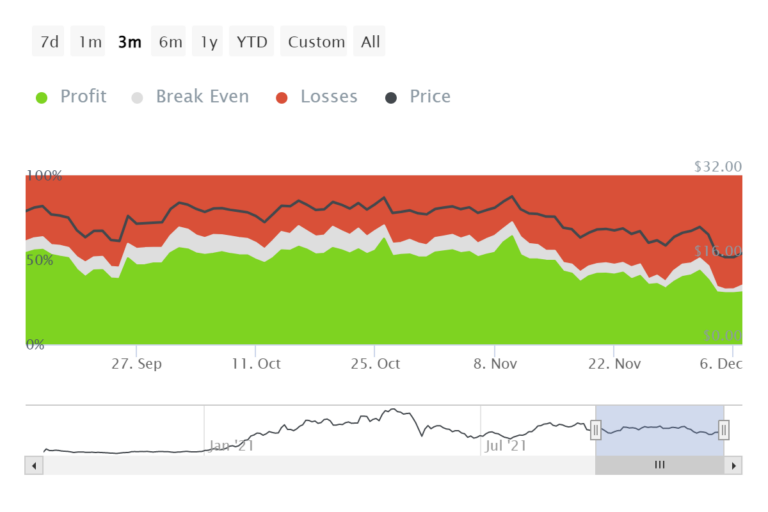Click the green Profit legend dot
This screenshot has width=768, height=512.
42,97
